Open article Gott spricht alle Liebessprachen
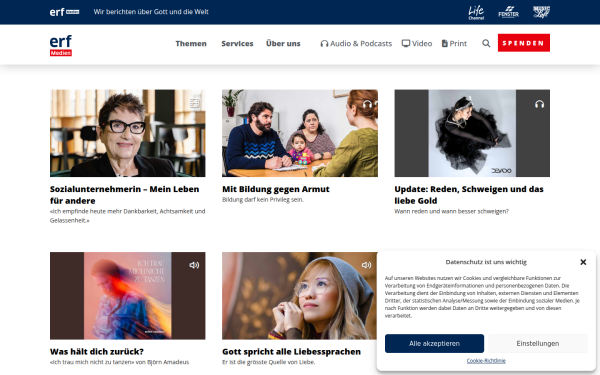600x375 pixels. click(291, 351)
